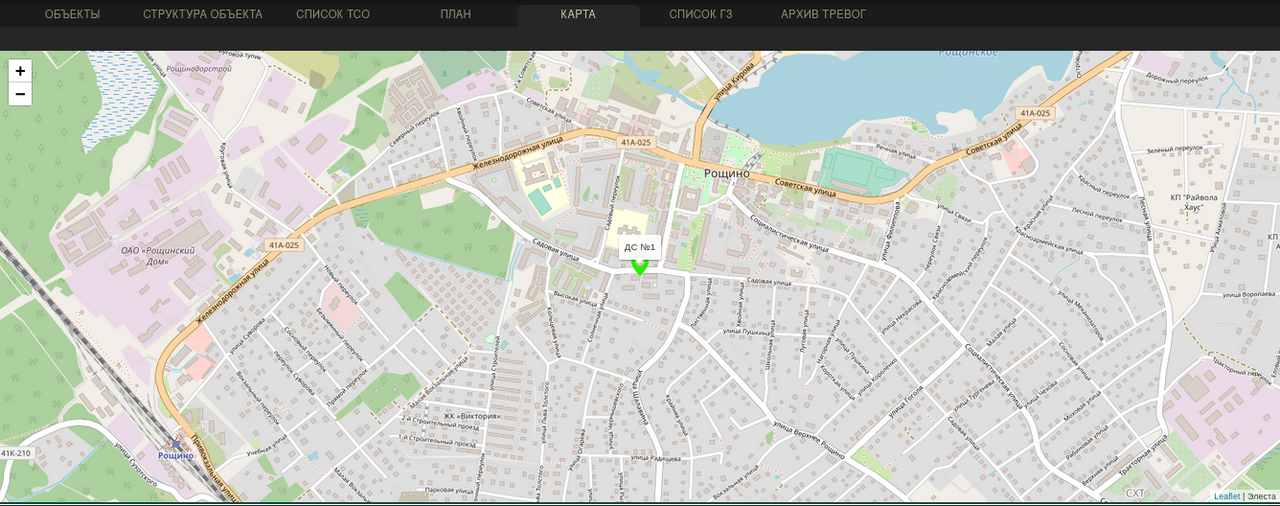
Task: Click the 41К-210 road shield
Action: (x=17, y=453)
